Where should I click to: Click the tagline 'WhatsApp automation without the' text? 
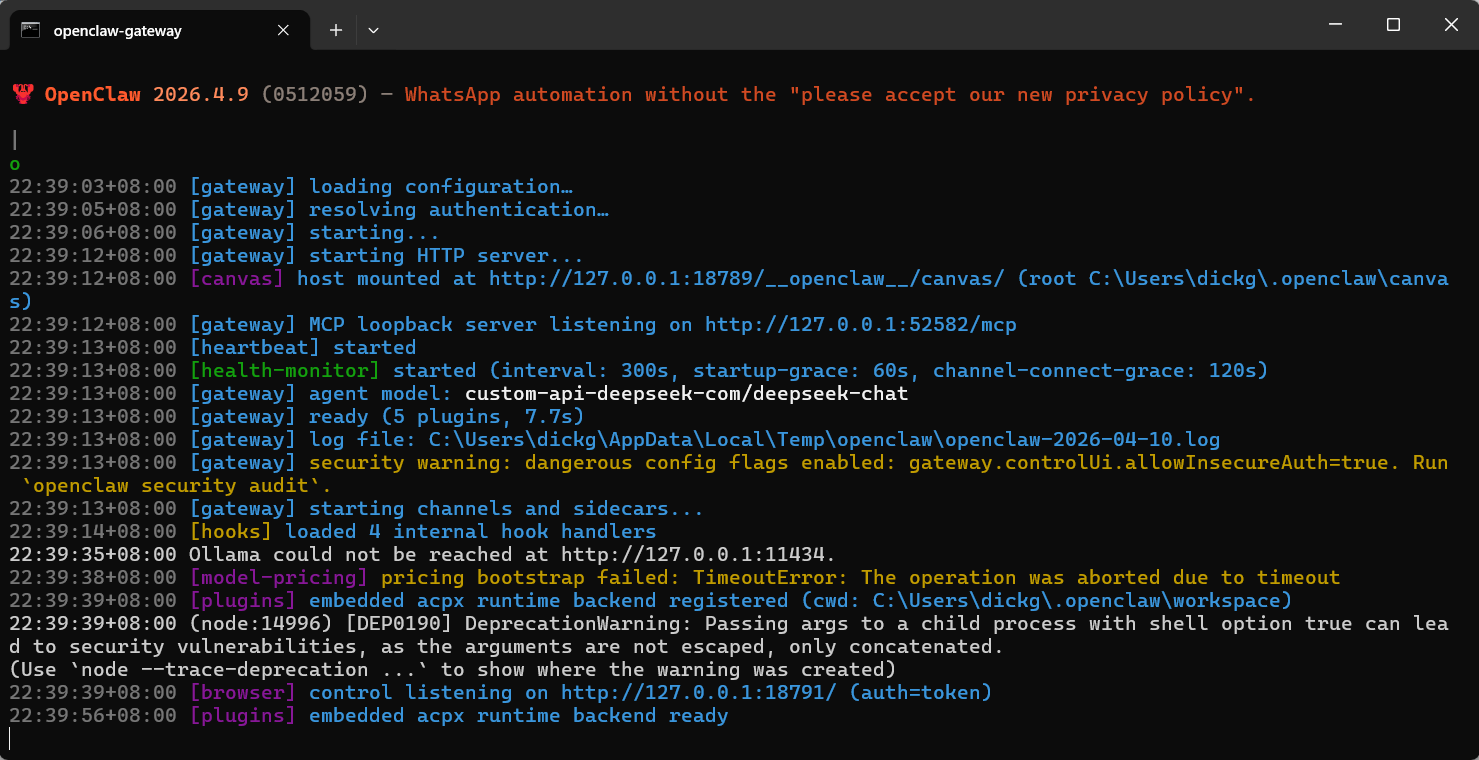click(x=590, y=95)
